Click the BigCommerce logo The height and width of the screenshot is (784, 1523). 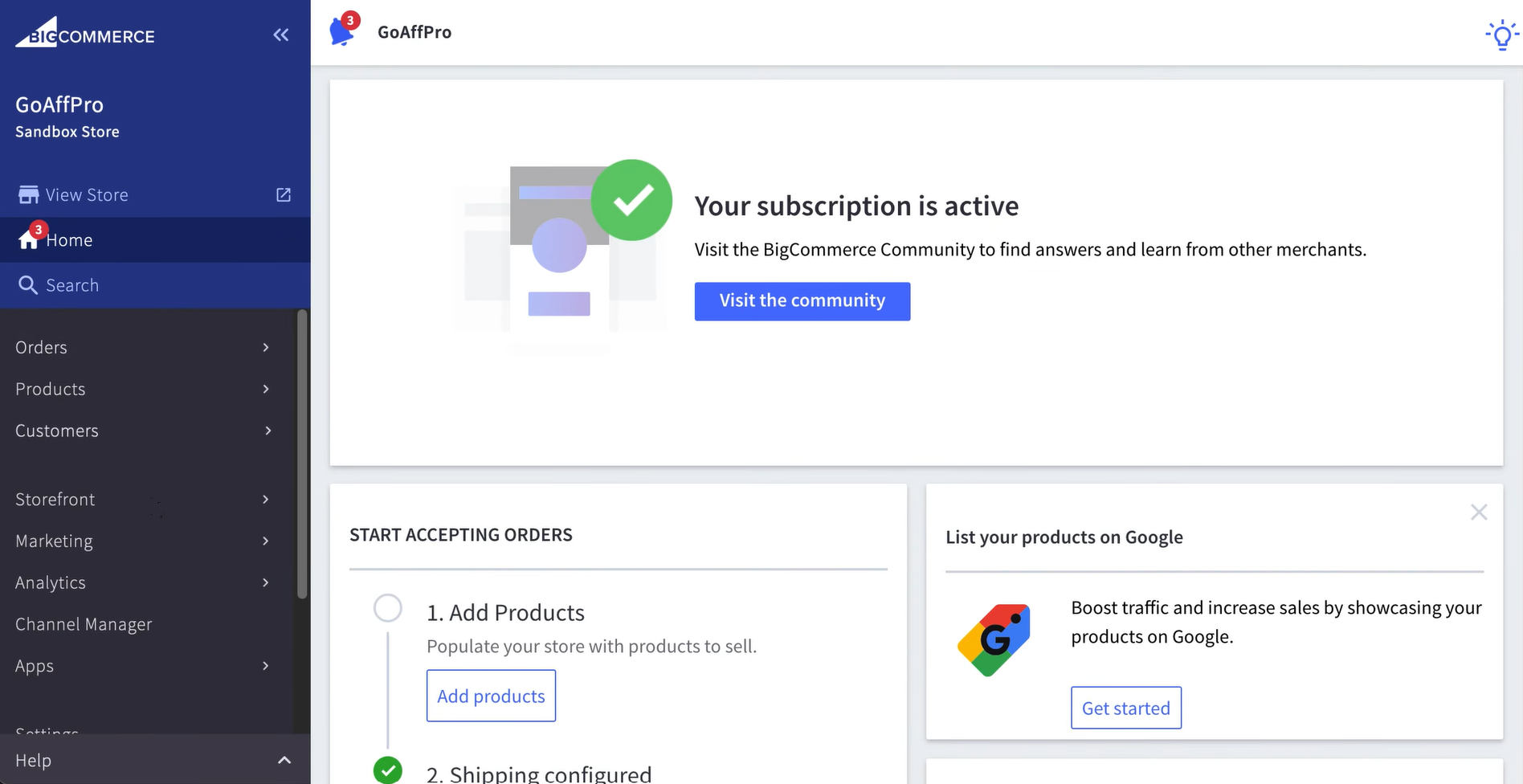pyautogui.click(x=85, y=34)
